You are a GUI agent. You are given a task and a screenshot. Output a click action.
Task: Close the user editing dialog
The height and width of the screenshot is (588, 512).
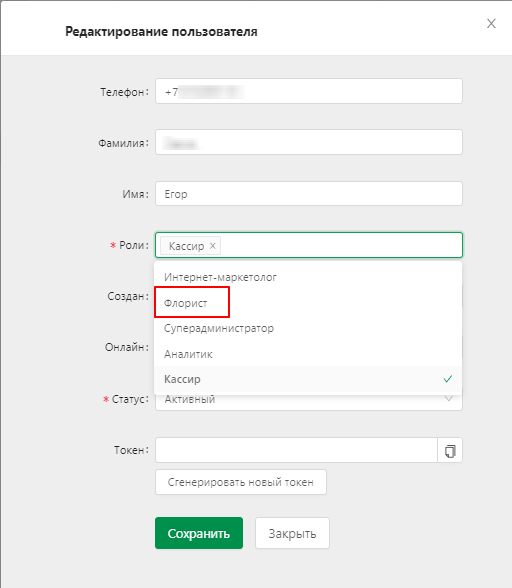[491, 24]
